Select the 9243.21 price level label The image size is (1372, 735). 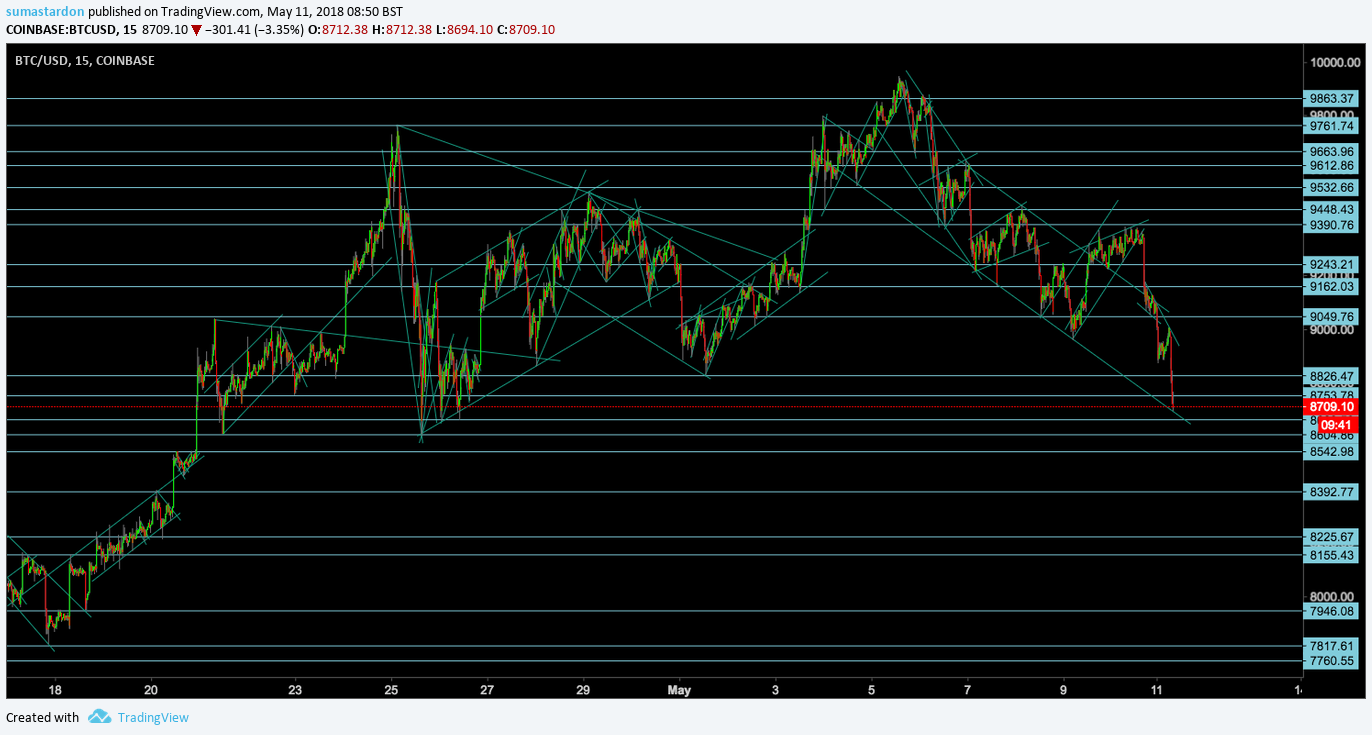1332,265
